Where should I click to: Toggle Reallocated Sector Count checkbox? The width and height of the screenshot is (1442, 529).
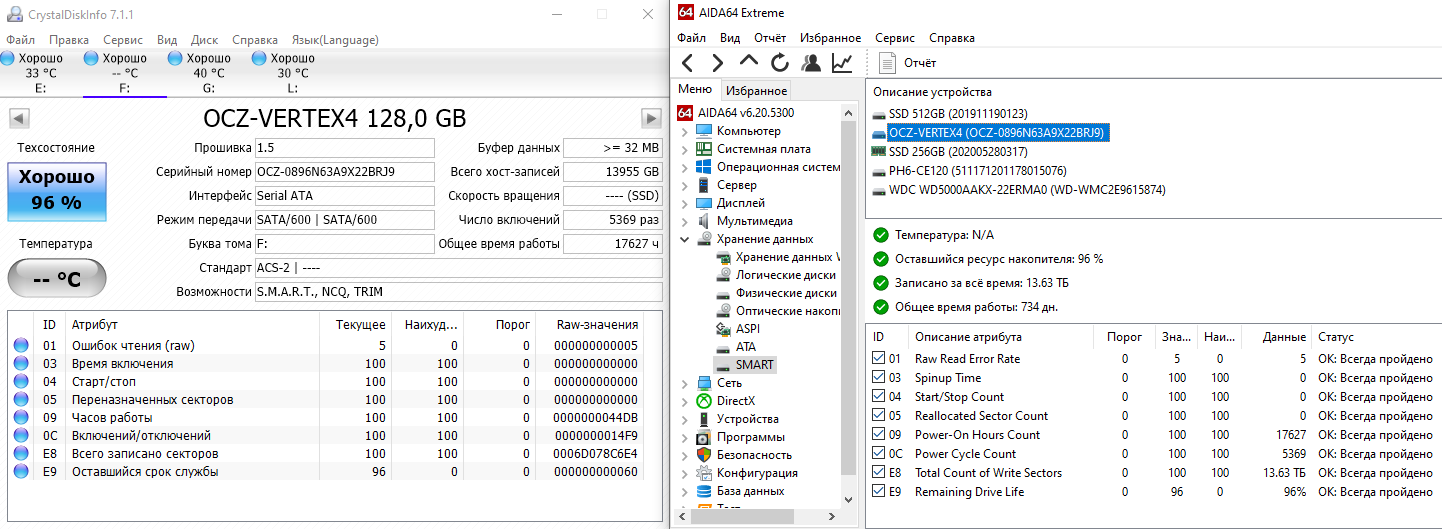(x=879, y=416)
